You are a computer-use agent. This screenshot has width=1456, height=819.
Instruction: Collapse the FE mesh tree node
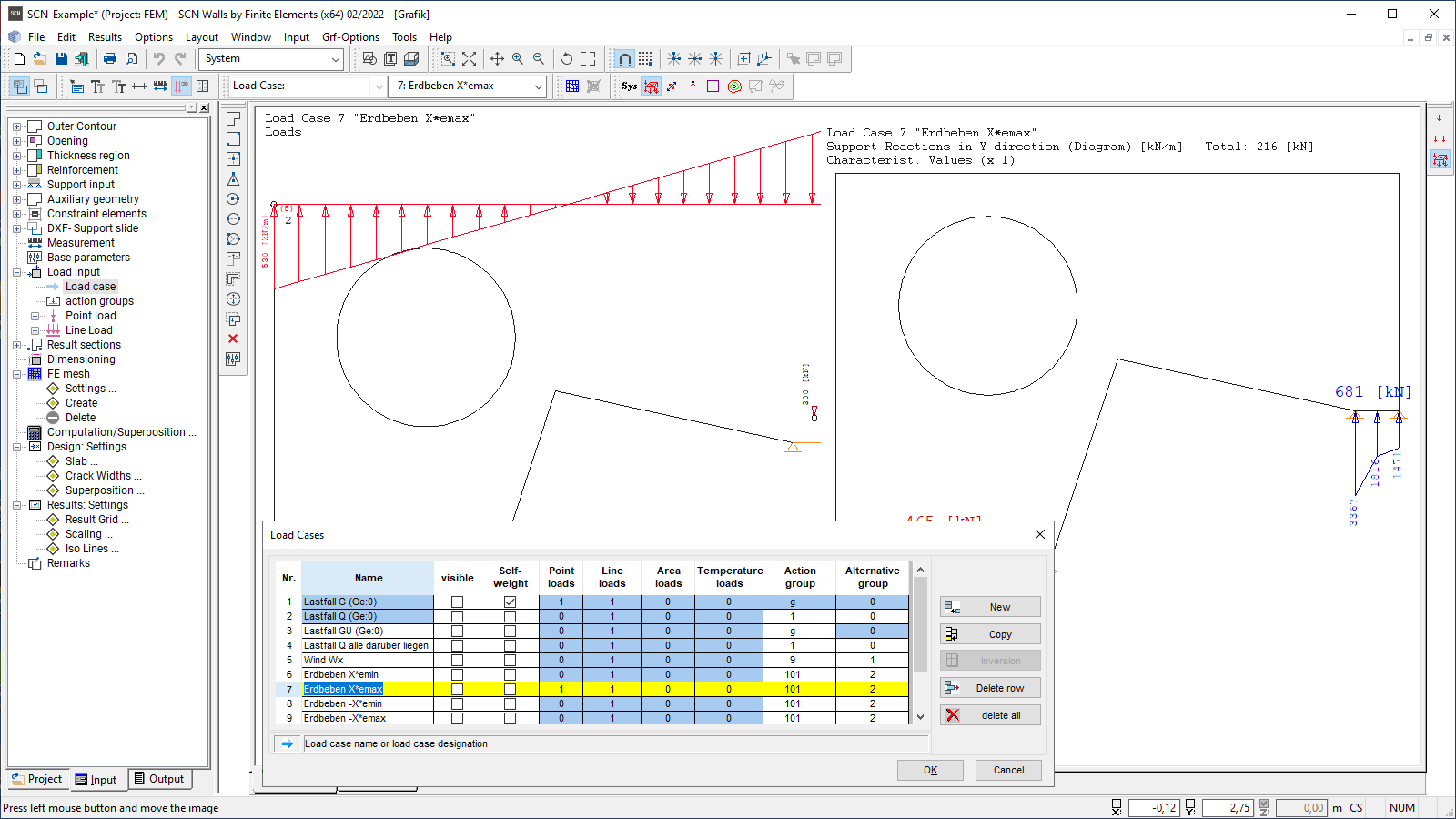point(16,374)
